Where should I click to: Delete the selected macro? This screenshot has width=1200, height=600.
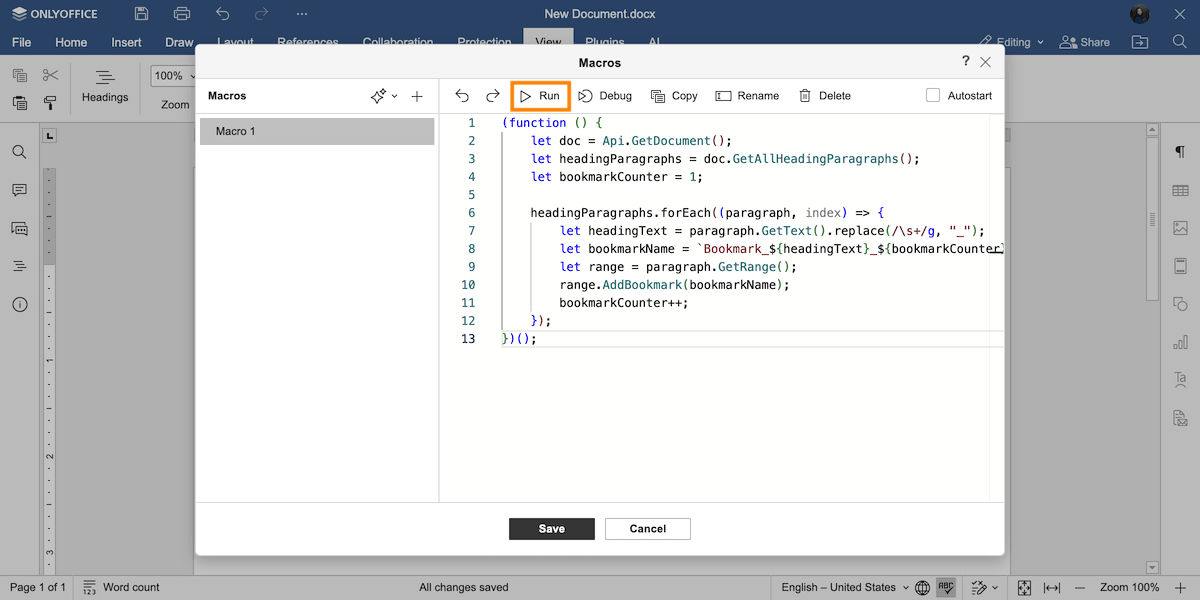[825, 96]
